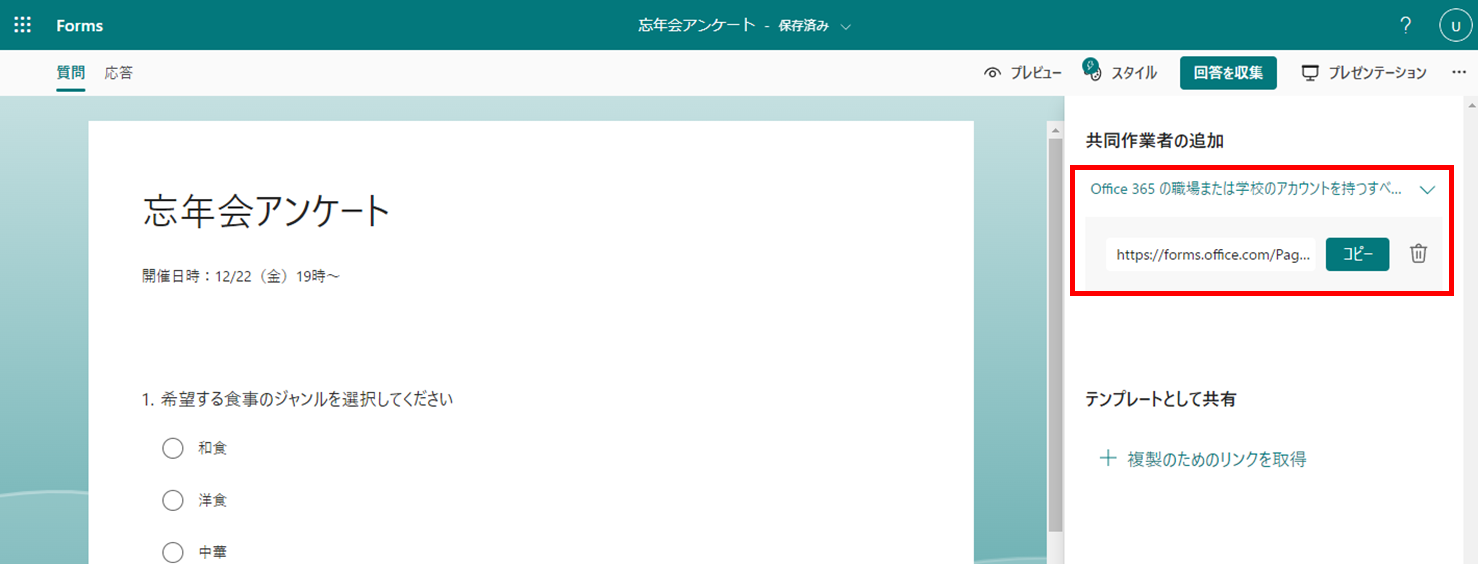The image size is (1478, 564).
Task: Select the 洋食 radio option
Action: pyautogui.click(x=173, y=500)
